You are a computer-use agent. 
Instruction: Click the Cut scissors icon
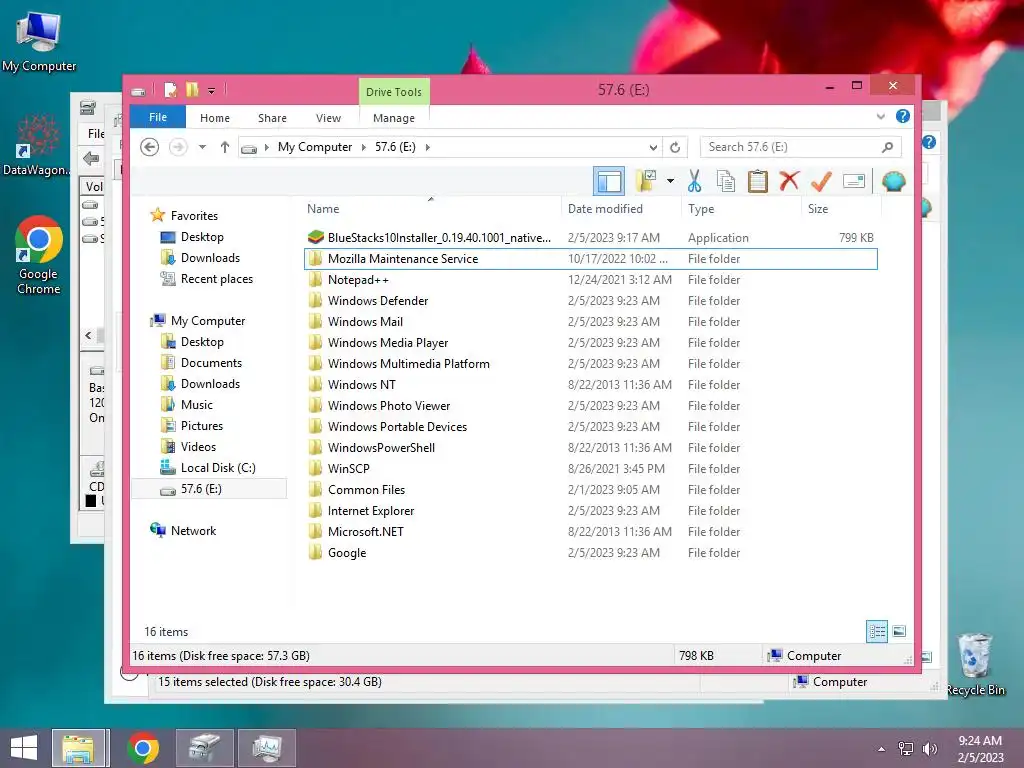click(x=694, y=181)
